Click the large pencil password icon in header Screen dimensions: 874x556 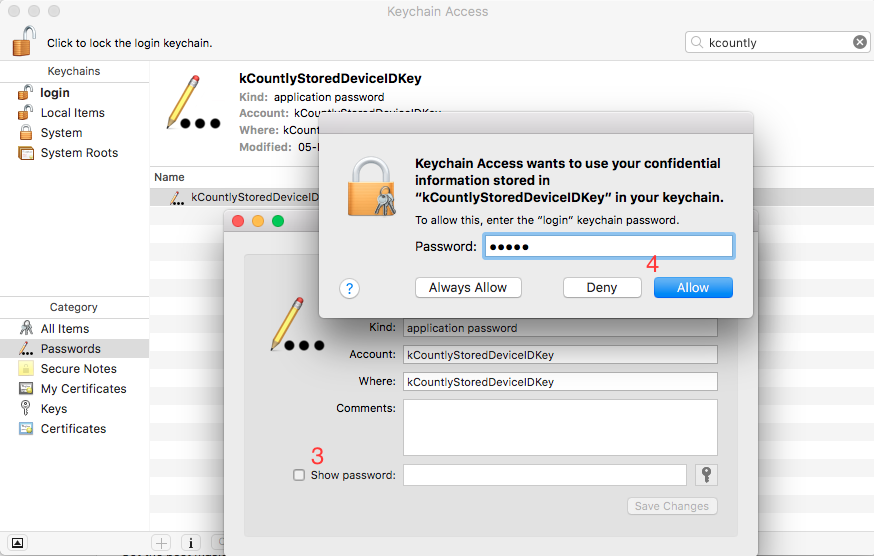pyautogui.click(x=193, y=103)
